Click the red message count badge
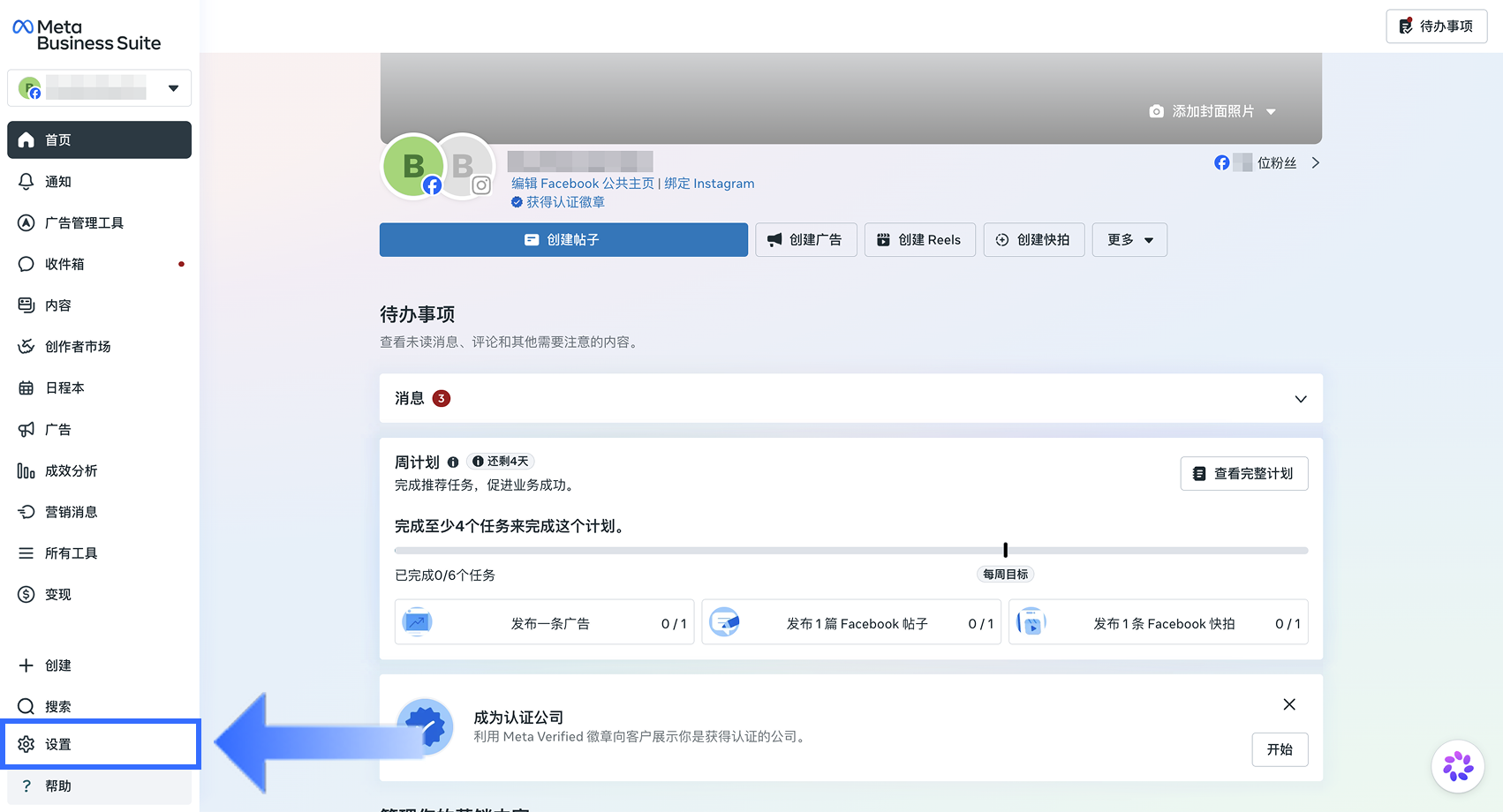 pos(442,399)
